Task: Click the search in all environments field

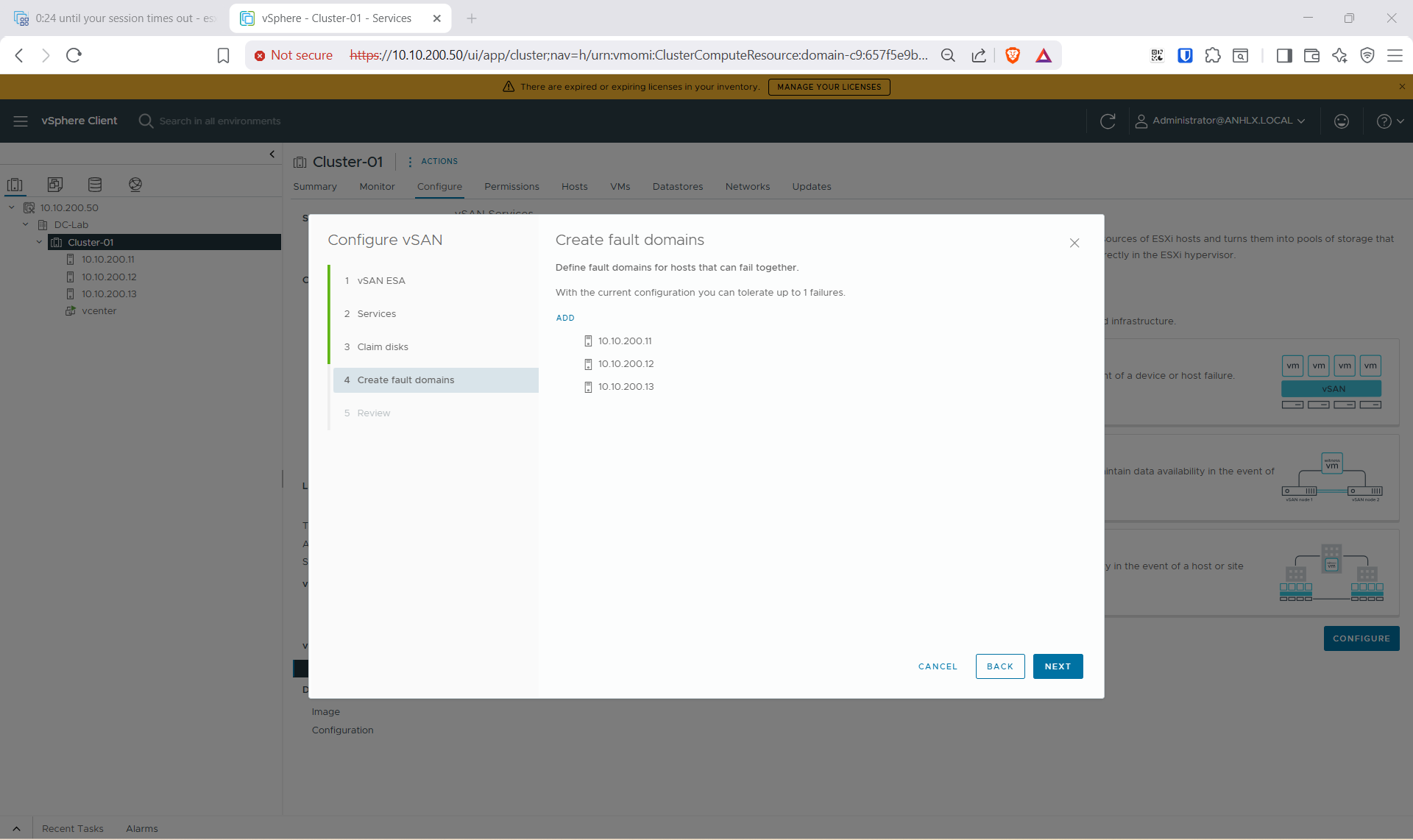Action: coord(219,121)
